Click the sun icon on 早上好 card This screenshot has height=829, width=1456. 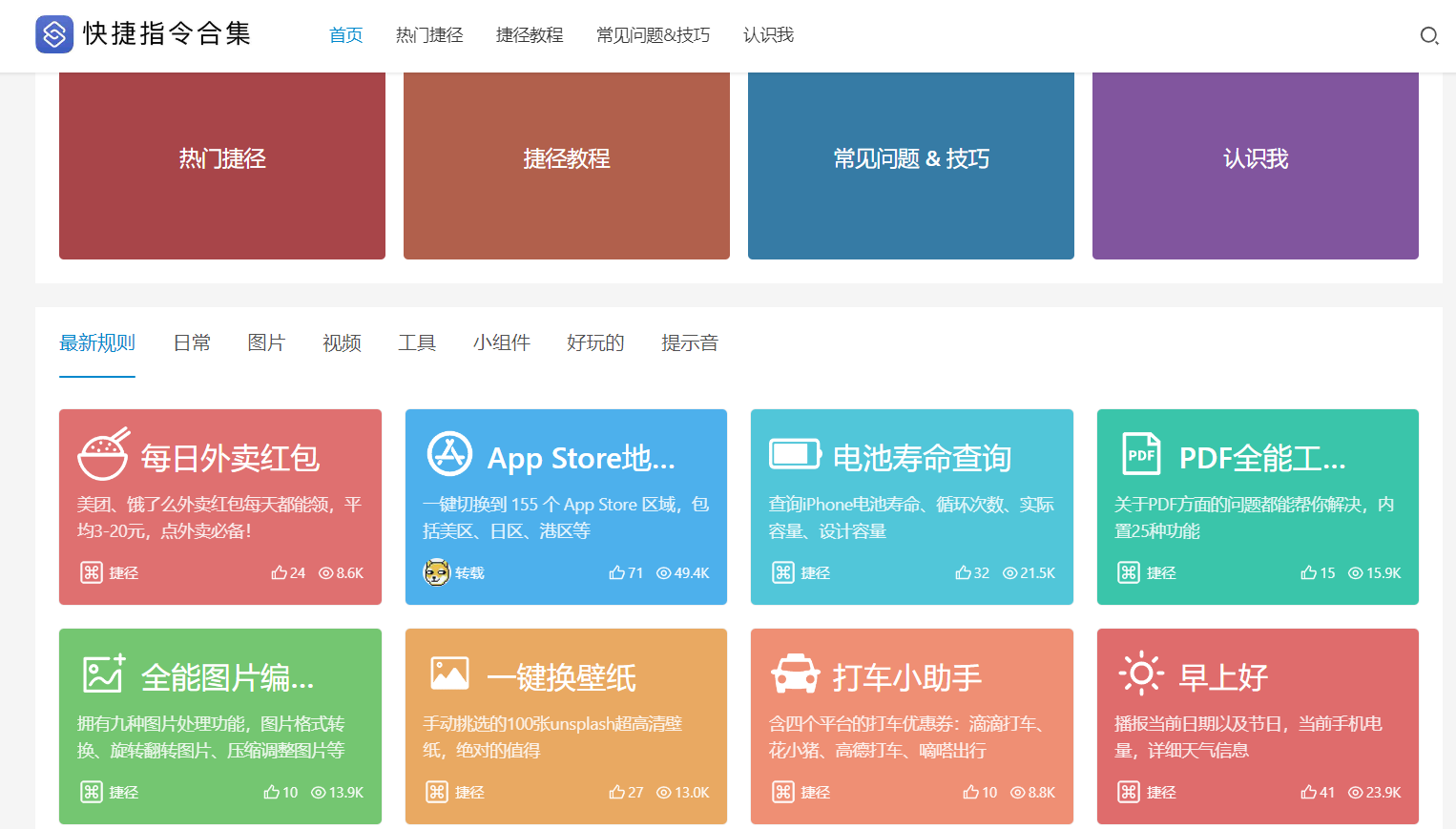coord(1140,674)
